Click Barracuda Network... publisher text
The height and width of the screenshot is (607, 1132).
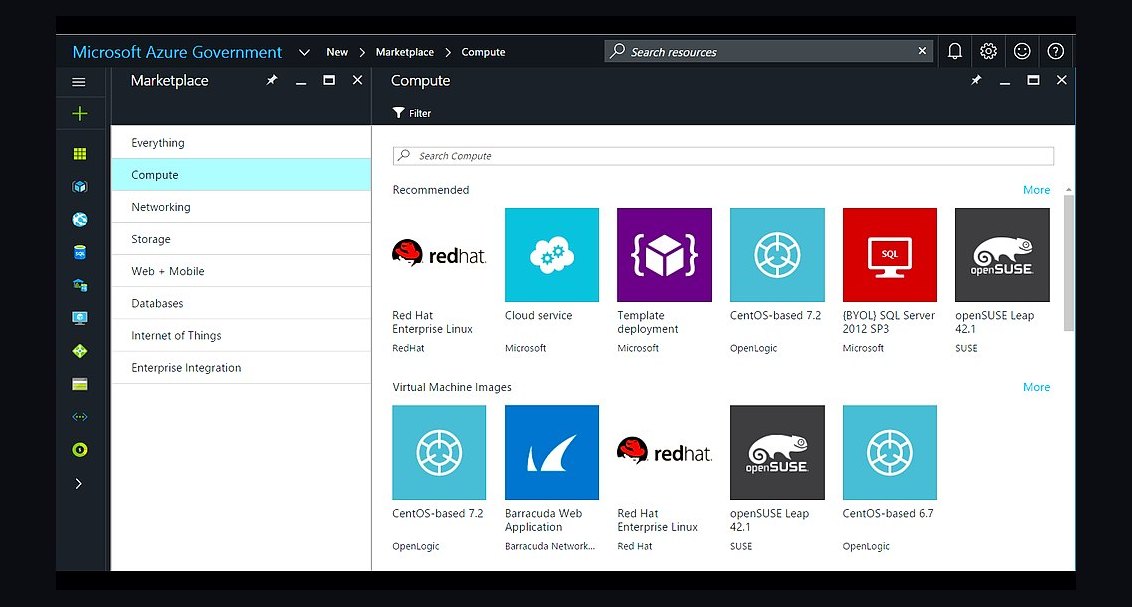549,546
